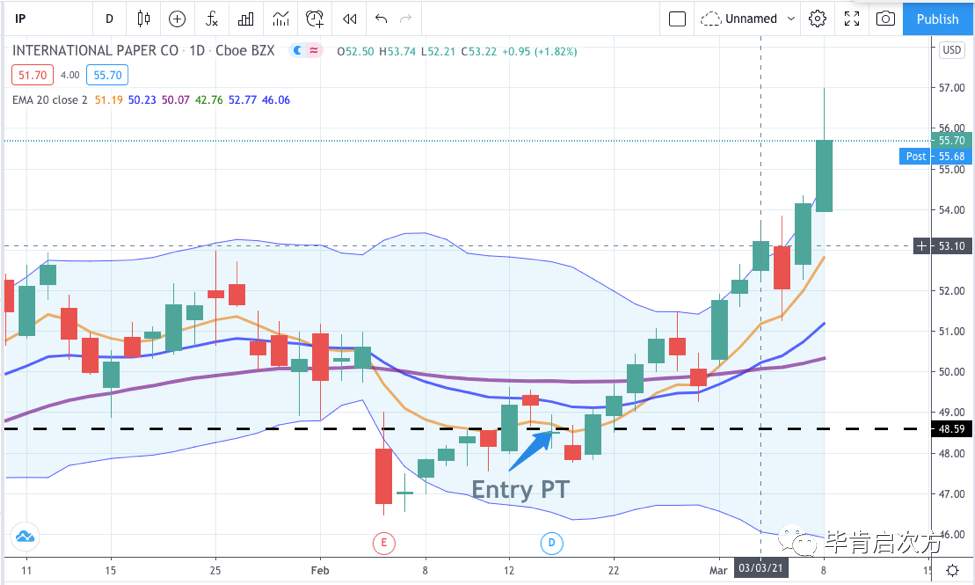Click the TradingView logo at chart bottom-left
975x585 pixels.
[25, 536]
